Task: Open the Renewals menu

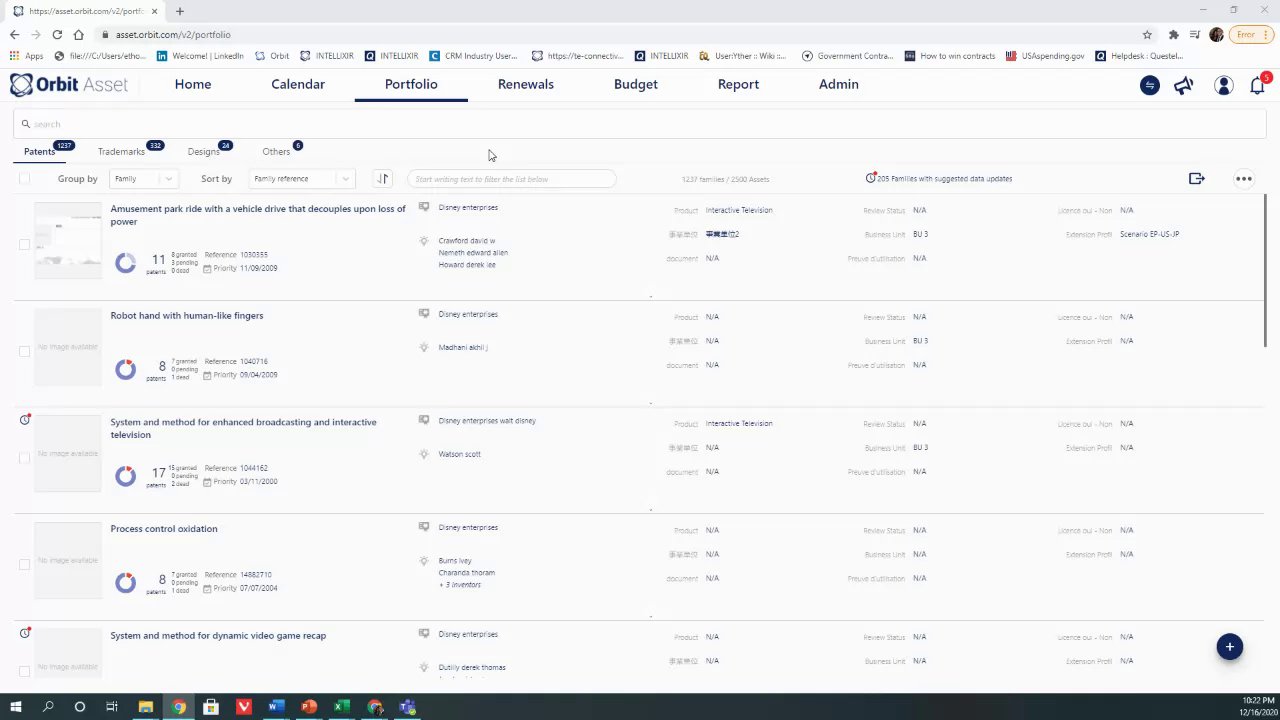Action: coord(526,84)
